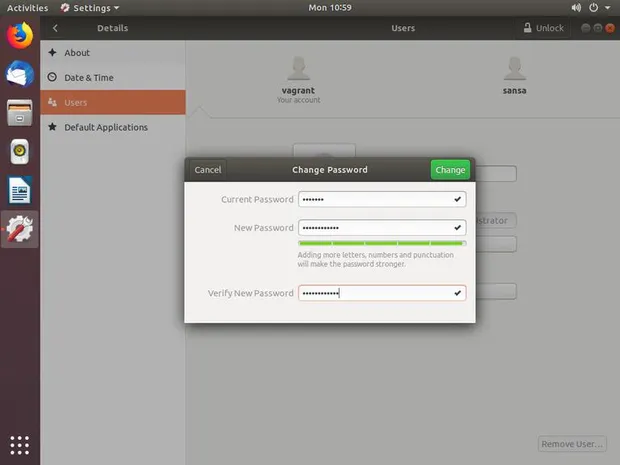
Task: Select the vagrant user avatar
Action: pos(299,68)
